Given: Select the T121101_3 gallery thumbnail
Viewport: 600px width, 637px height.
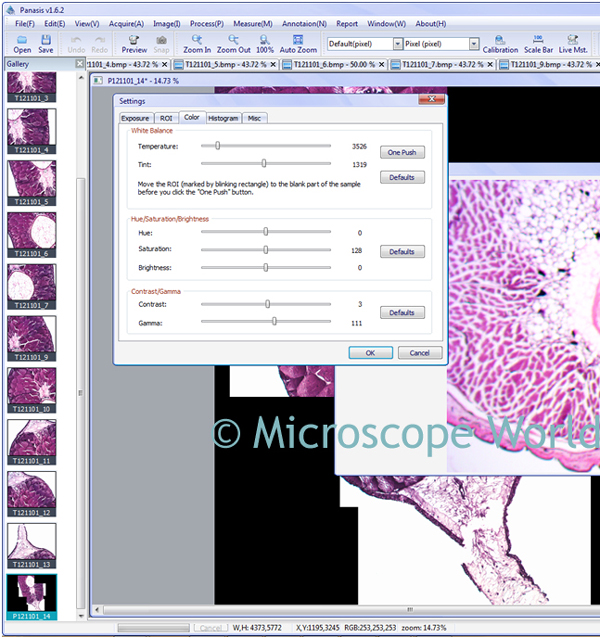Looking at the screenshot, I should coord(32,87).
